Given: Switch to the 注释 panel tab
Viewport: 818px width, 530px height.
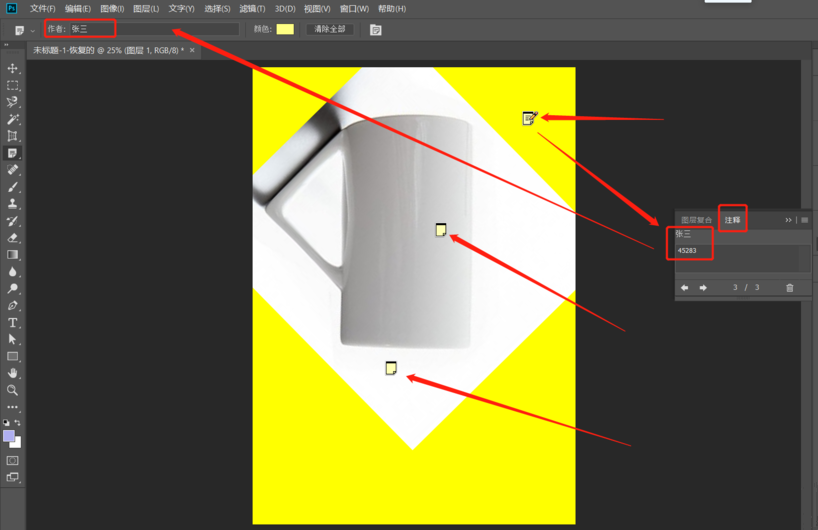Looking at the screenshot, I should [732, 220].
